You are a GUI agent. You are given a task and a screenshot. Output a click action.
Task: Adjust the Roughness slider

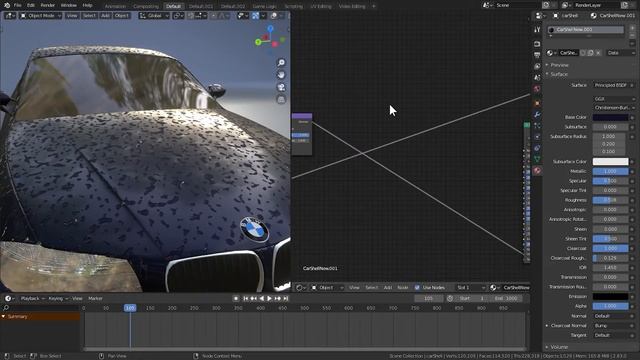610,200
